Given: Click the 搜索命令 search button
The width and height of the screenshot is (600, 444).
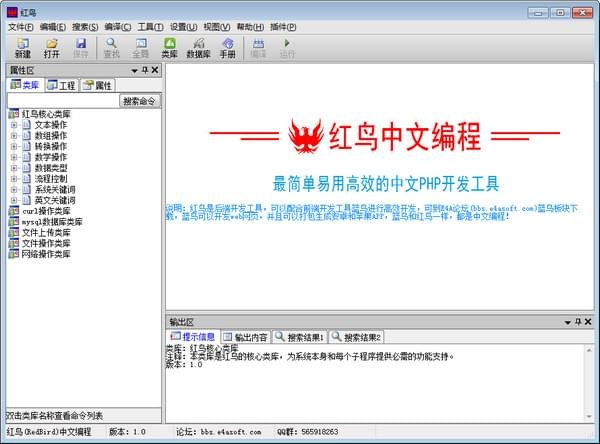Looking at the screenshot, I should point(140,101).
